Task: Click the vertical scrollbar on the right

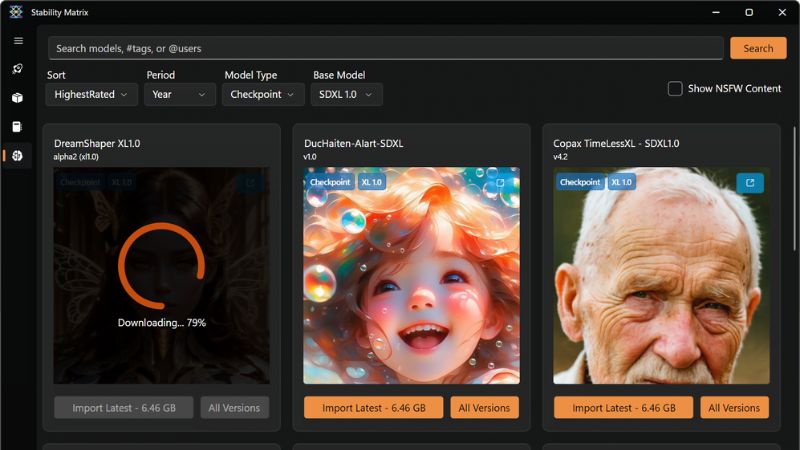Action: click(795, 189)
